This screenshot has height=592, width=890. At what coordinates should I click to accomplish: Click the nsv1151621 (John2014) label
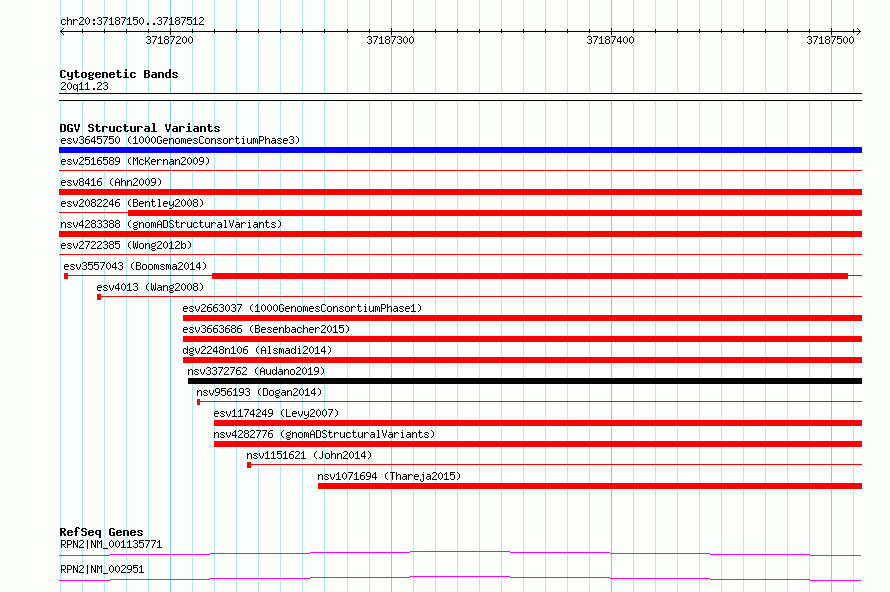coord(309,455)
